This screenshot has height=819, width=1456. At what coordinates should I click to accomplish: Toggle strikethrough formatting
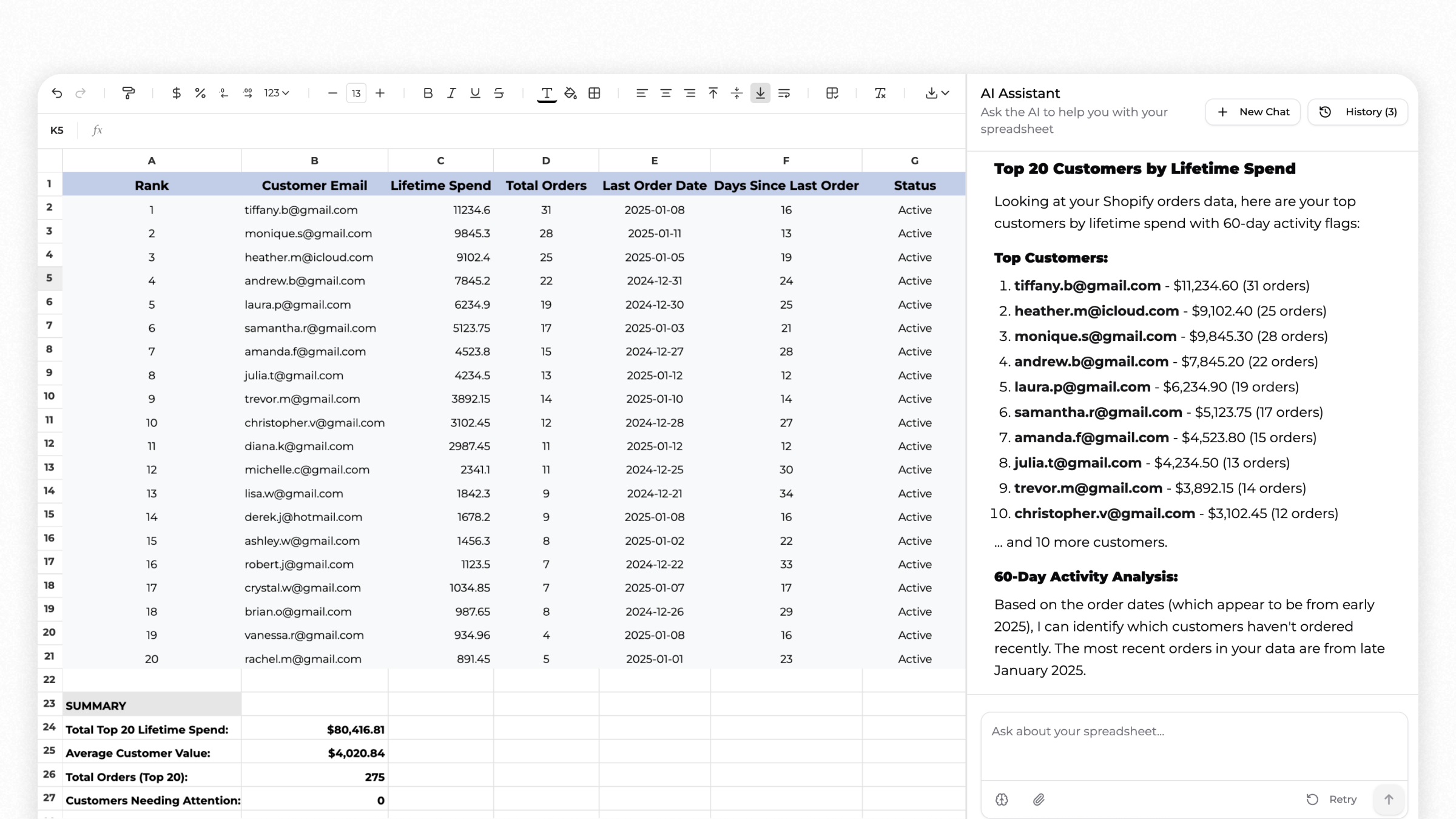(x=499, y=93)
